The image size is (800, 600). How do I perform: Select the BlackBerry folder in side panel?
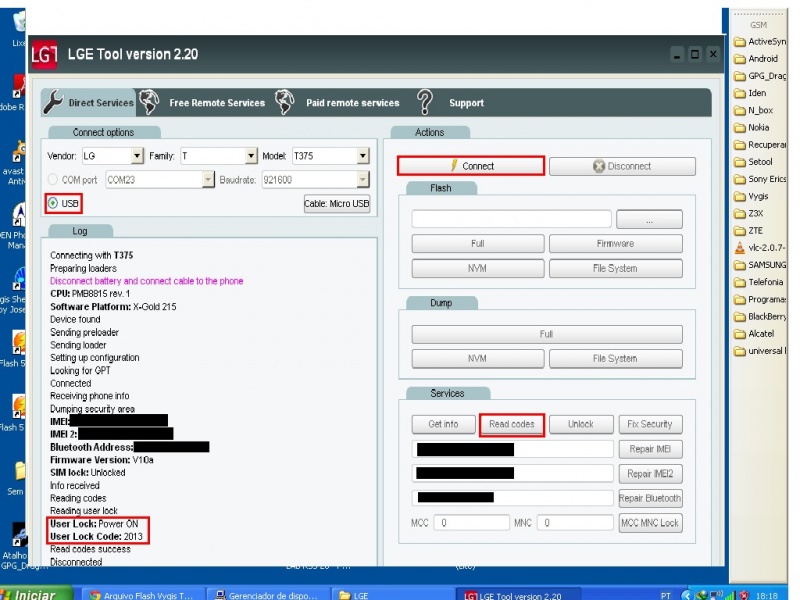tap(760, 317)
